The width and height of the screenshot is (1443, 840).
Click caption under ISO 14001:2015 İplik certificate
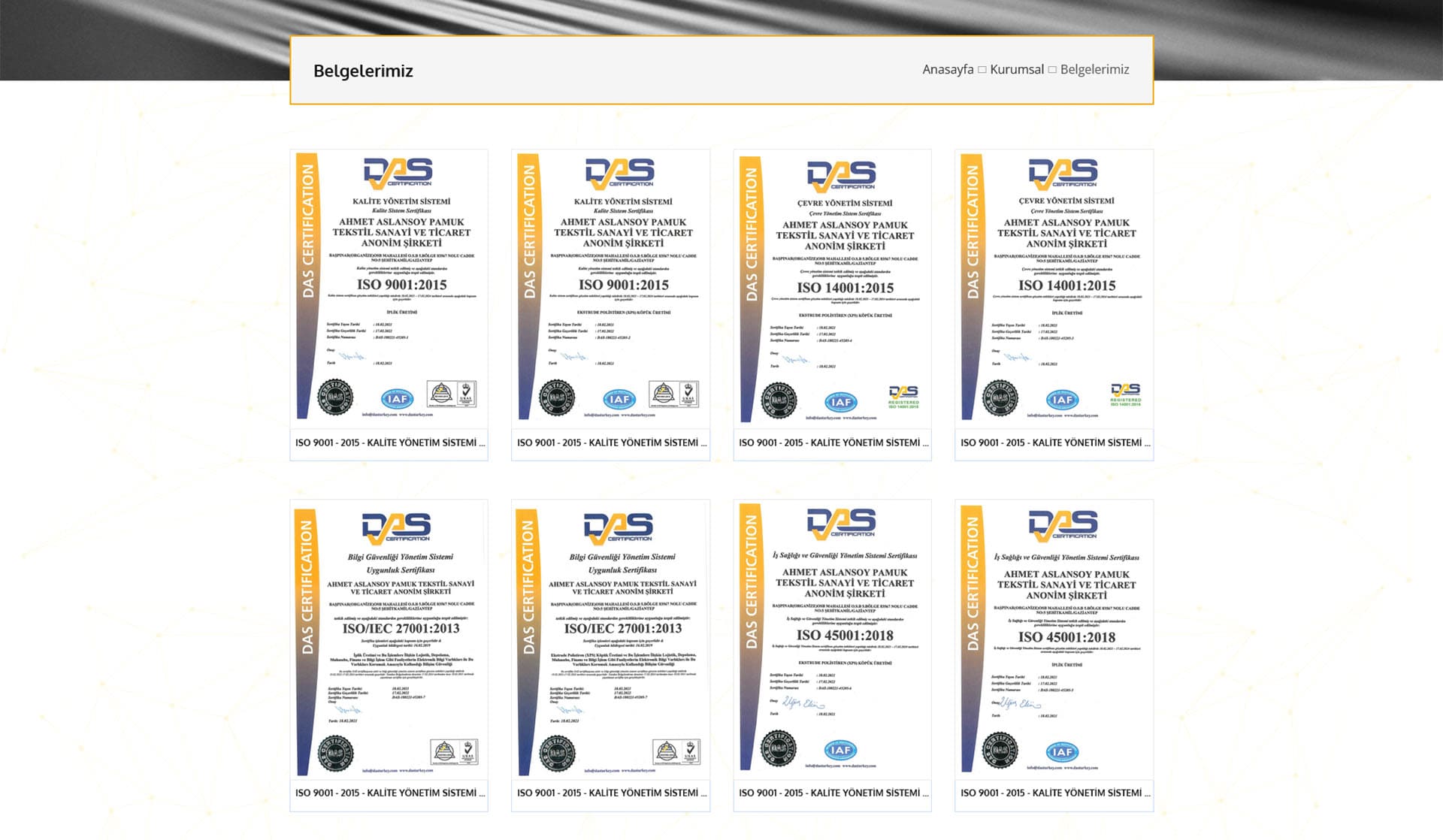click(x=1054, y=443)
